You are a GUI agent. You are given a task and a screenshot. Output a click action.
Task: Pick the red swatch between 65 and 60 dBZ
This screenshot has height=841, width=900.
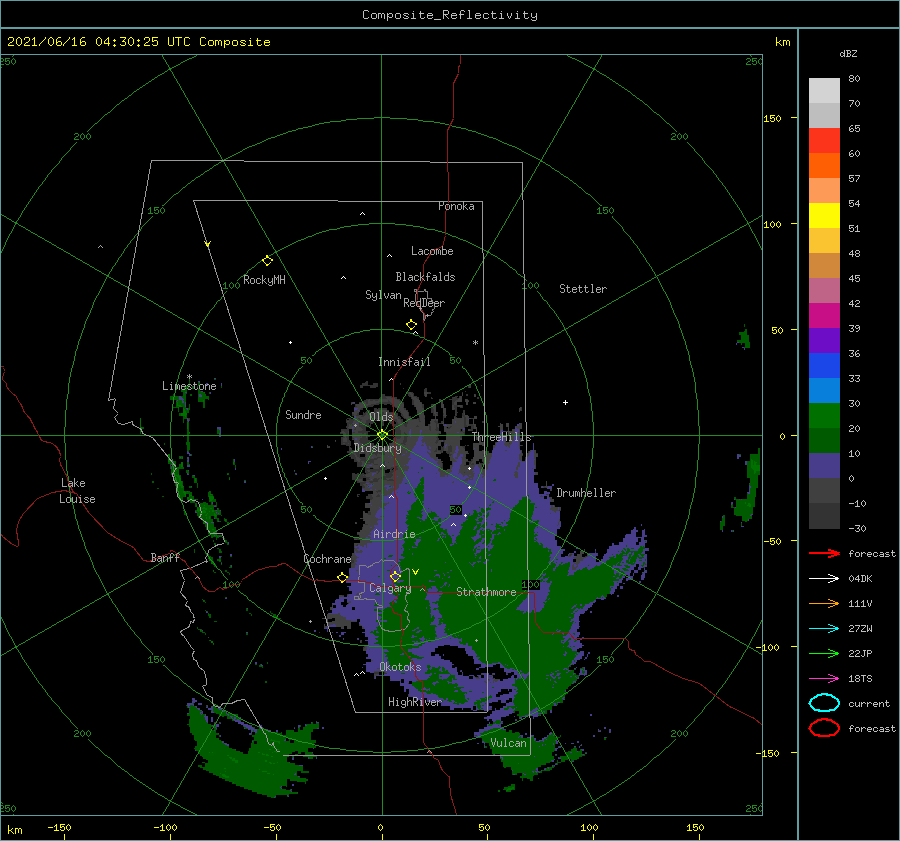[x=824, y=141]
